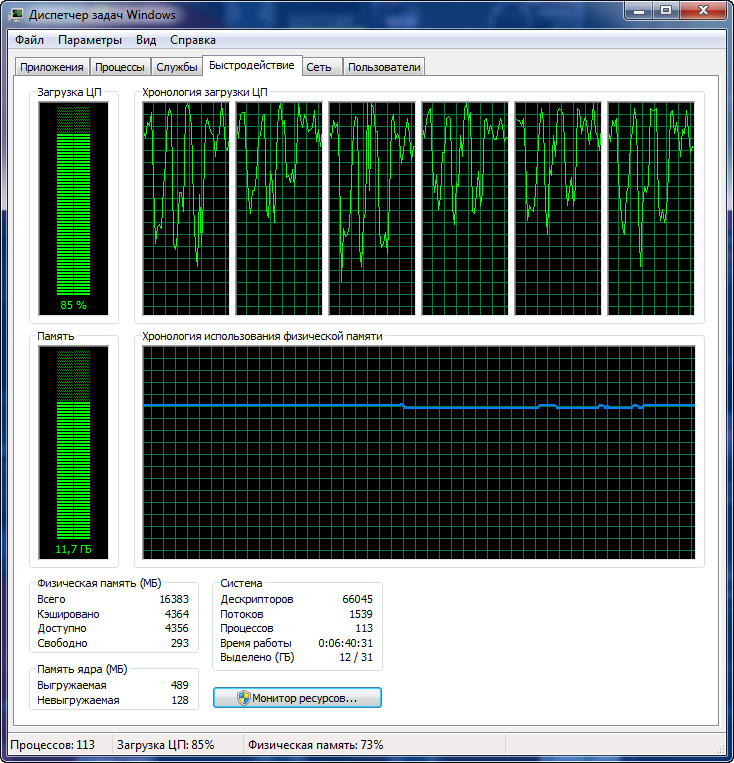The image size is (734, 763).
Task: Click the Память ядра (МБ) heading
Action: (x=82, y=669)
